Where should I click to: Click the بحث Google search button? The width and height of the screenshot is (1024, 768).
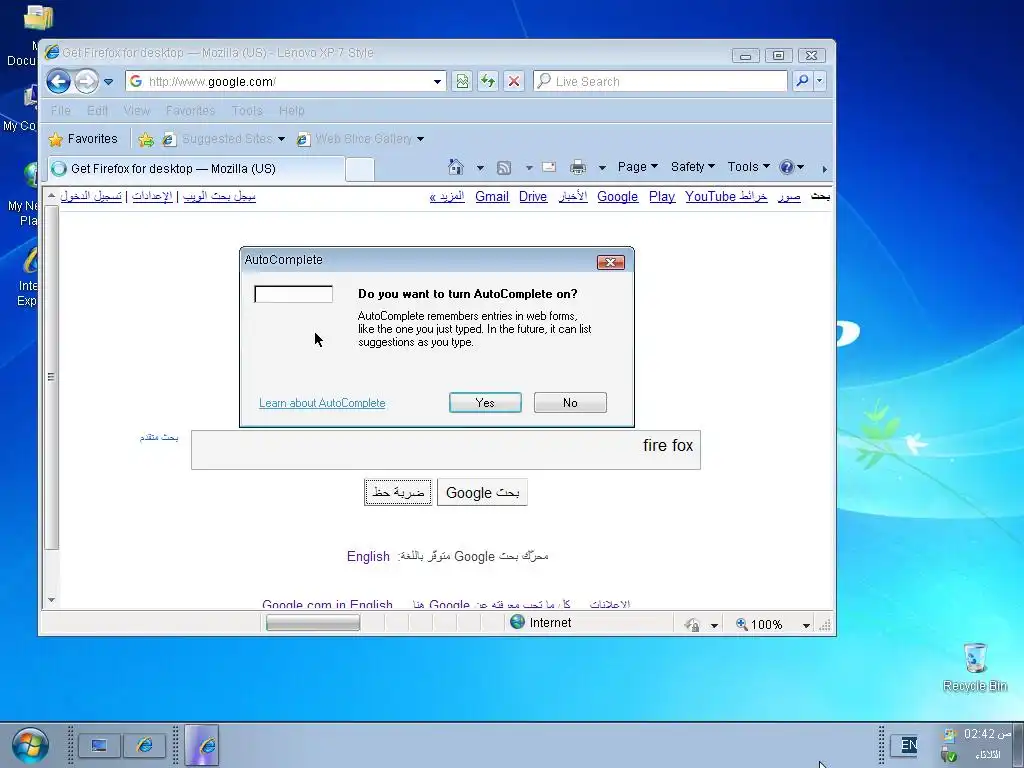[482, 493]
